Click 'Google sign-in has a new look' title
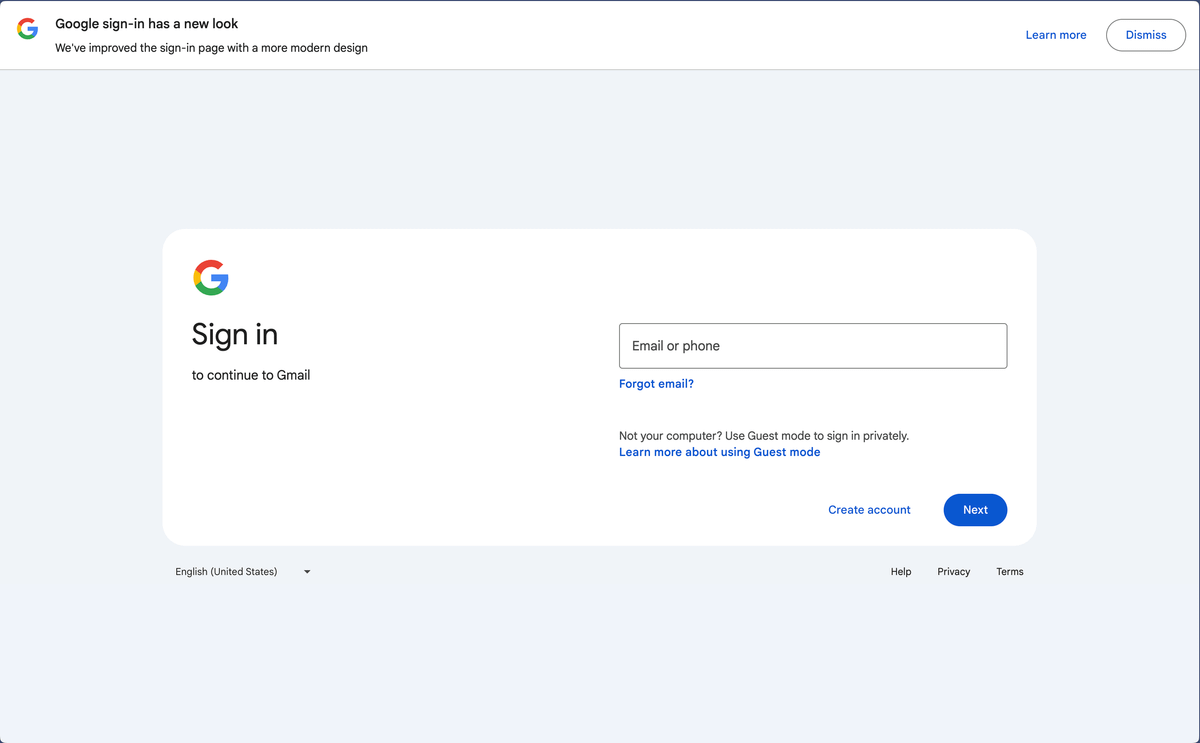1200x743 pixels. 147,23
